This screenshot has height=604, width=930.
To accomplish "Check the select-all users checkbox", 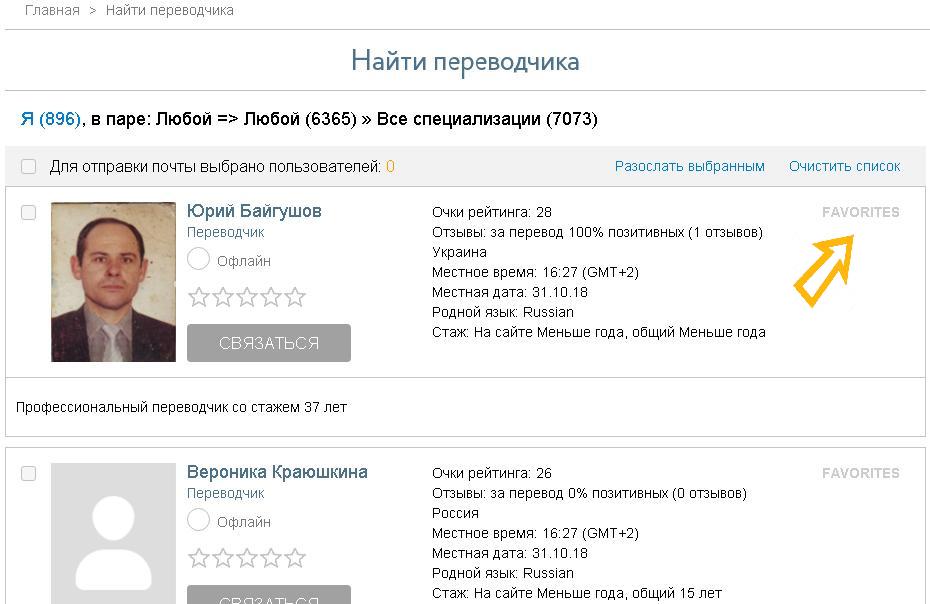I will point(28,167).
